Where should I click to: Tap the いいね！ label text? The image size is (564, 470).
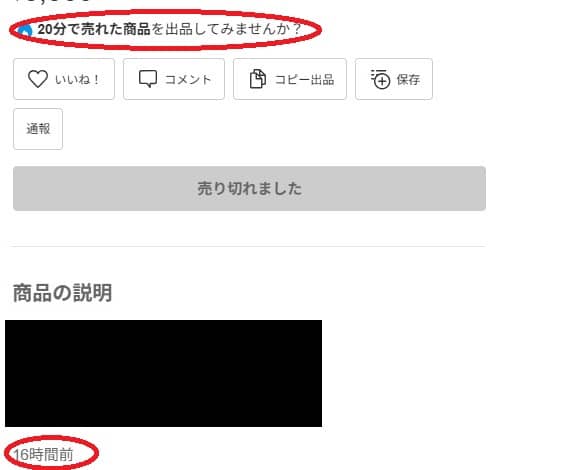click(x=77, y=79)
